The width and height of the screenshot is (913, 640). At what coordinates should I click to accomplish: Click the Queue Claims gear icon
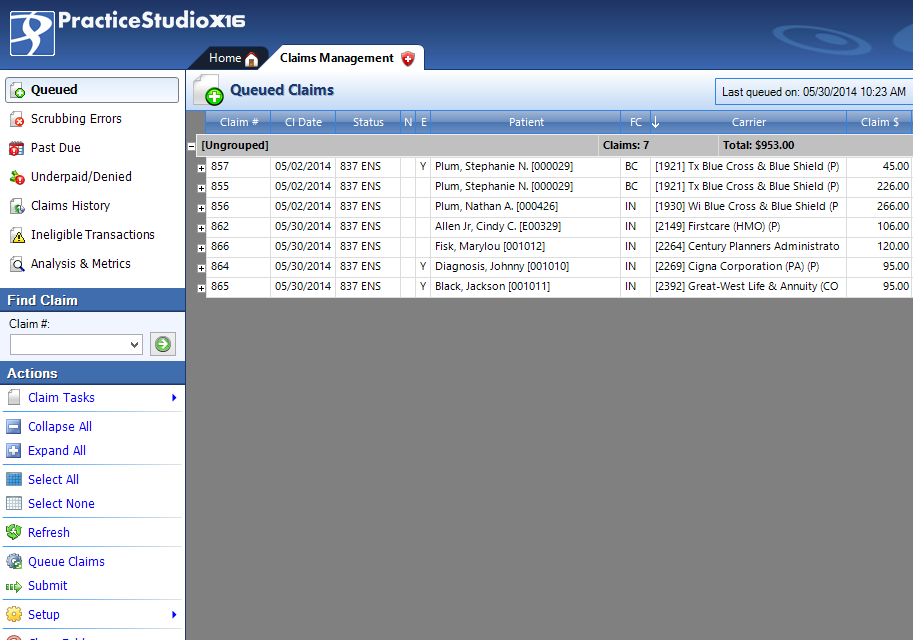pos(14,562)
